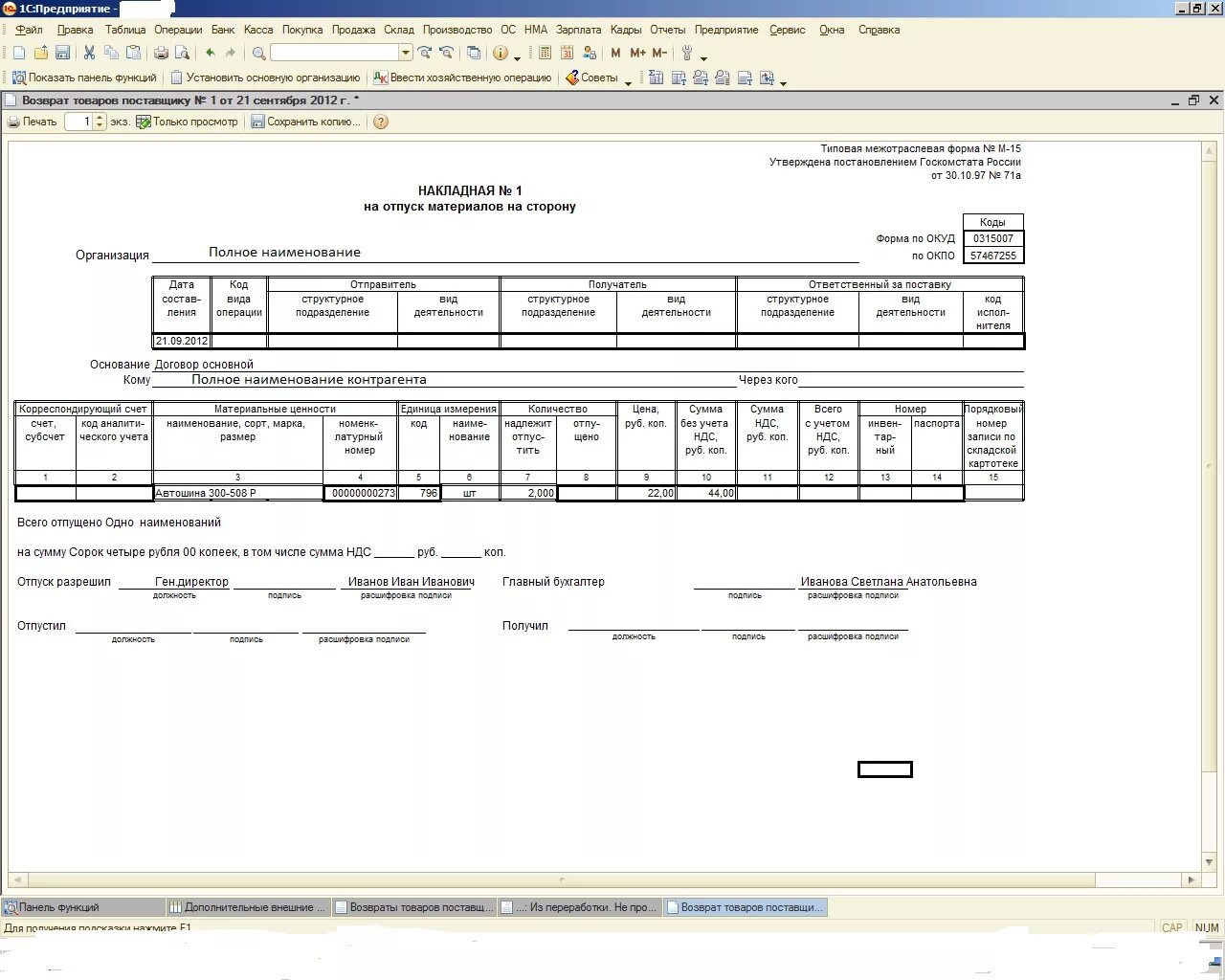The image size is (1225, 980).
Task: Open the Банк menu
Action: (x=223, y=30)
